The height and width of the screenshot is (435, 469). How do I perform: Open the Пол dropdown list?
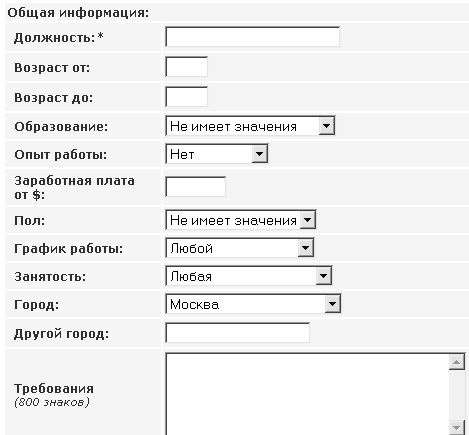click(x=241, y=219)
